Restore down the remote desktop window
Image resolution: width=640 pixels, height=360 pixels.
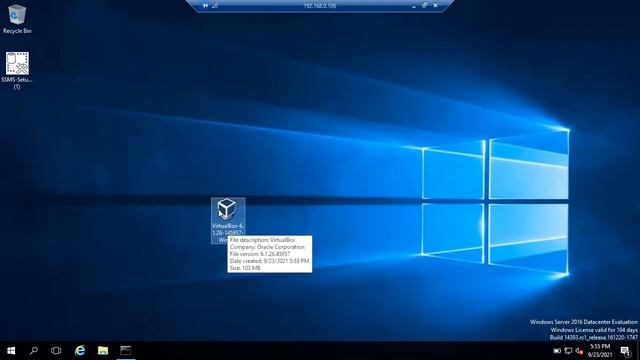tap(424, 6)
